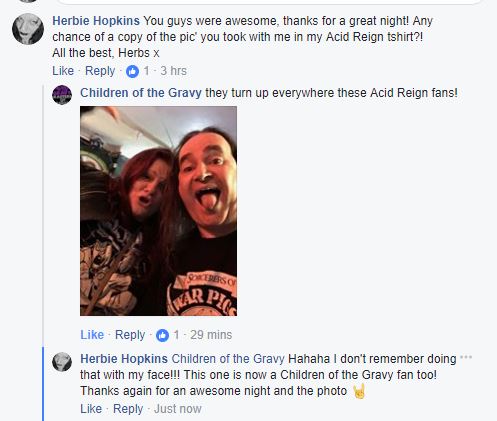Open Herbie Hopkins' name in last reply
The image size is (497, 421).
coord(124,359)
